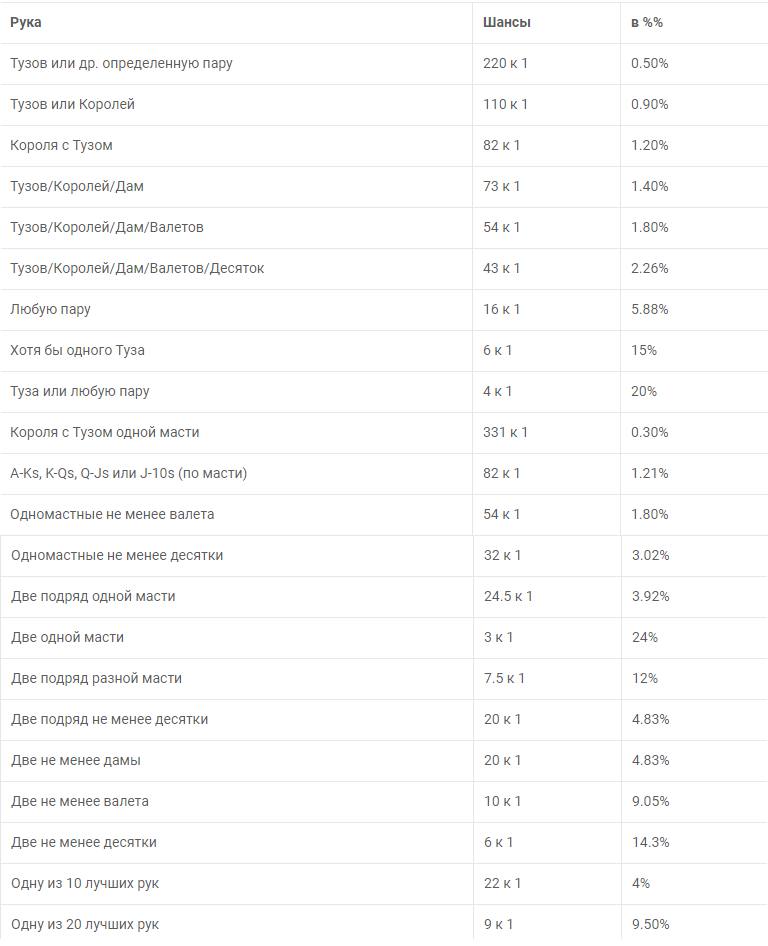
Task: Click the '14.3%' percentage cell
Action: 650,842
